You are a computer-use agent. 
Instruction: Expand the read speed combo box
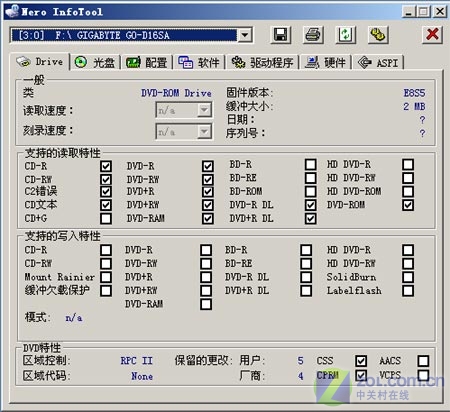[x=204, y=110]
